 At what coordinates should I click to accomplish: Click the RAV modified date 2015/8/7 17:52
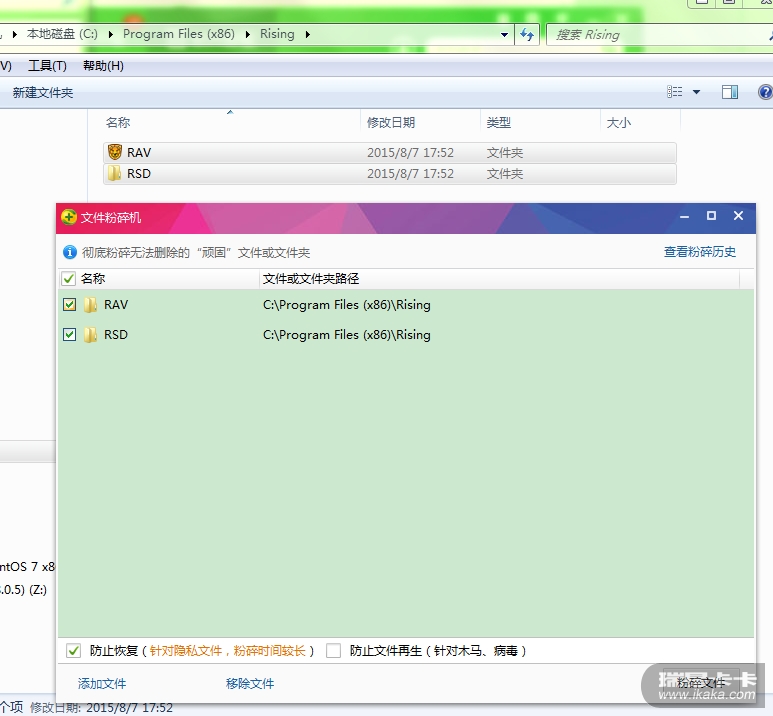click(x=410, y=153)
